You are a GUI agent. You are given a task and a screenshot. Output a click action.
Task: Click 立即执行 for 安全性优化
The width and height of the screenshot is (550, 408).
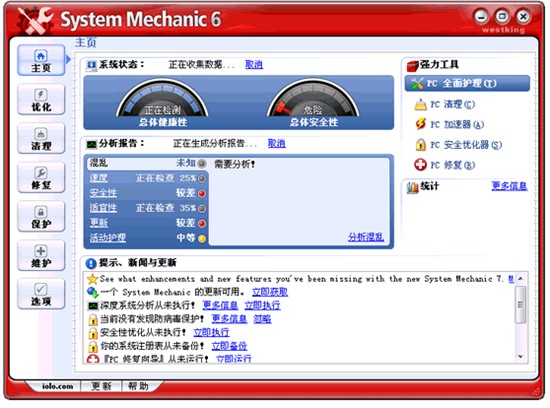click(211, 332)
